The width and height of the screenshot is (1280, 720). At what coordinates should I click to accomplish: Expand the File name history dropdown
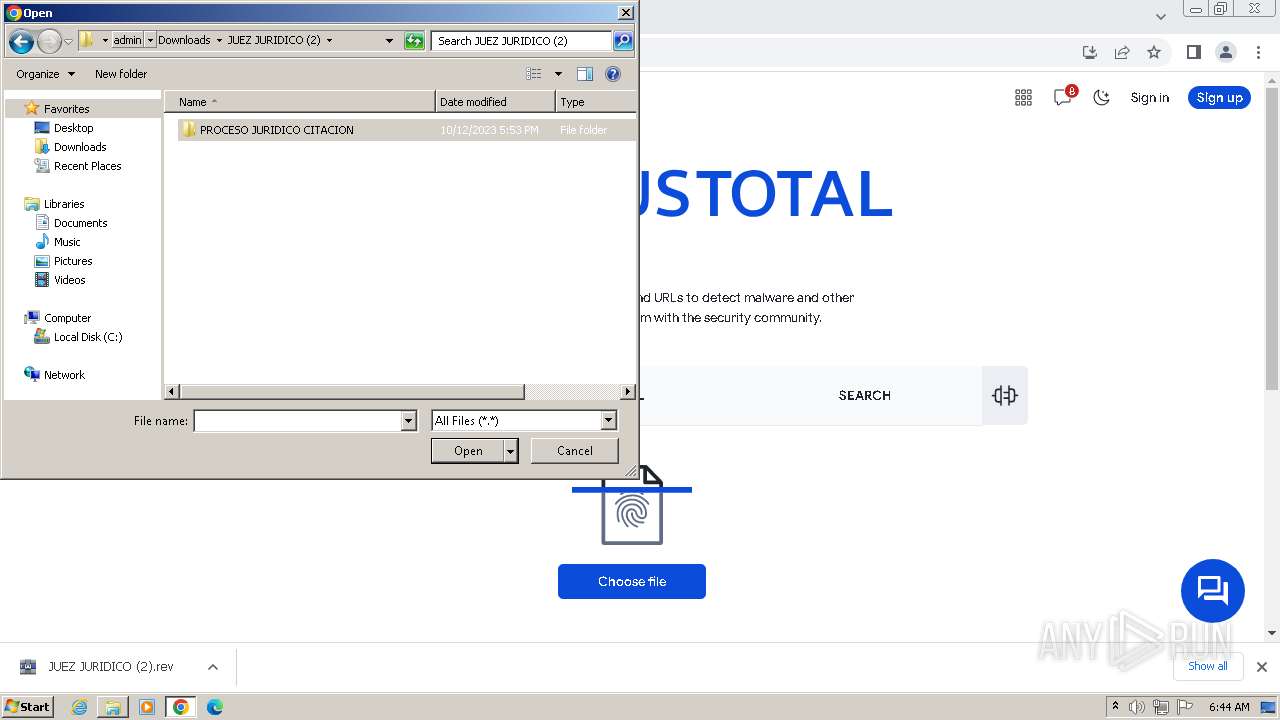tap(408, 421)
